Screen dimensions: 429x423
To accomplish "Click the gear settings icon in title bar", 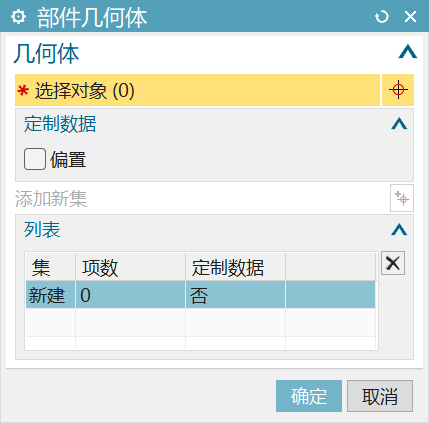I will tap(18, 16).
